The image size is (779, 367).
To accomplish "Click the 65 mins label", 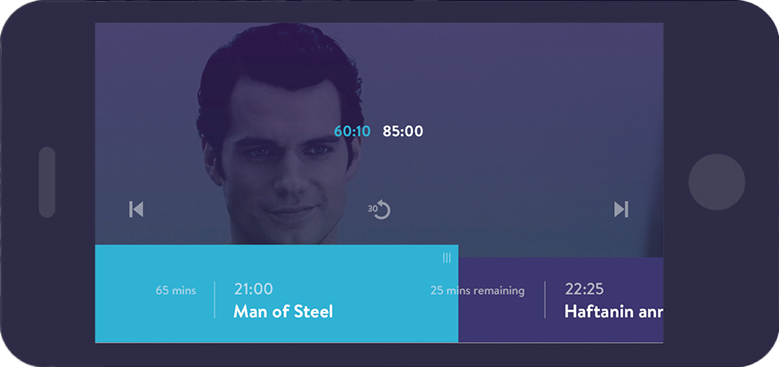I will click(176, 290).
